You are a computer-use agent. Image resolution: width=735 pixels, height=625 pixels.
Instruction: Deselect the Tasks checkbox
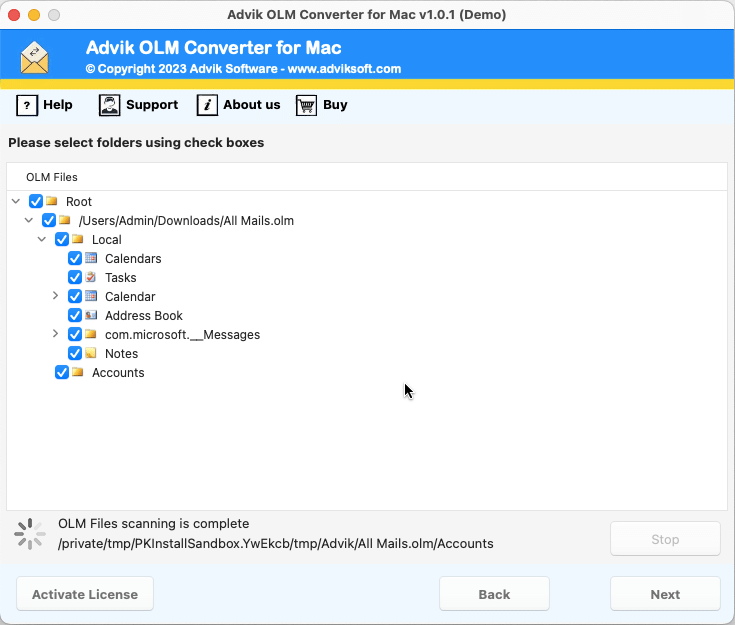point(75,278)
